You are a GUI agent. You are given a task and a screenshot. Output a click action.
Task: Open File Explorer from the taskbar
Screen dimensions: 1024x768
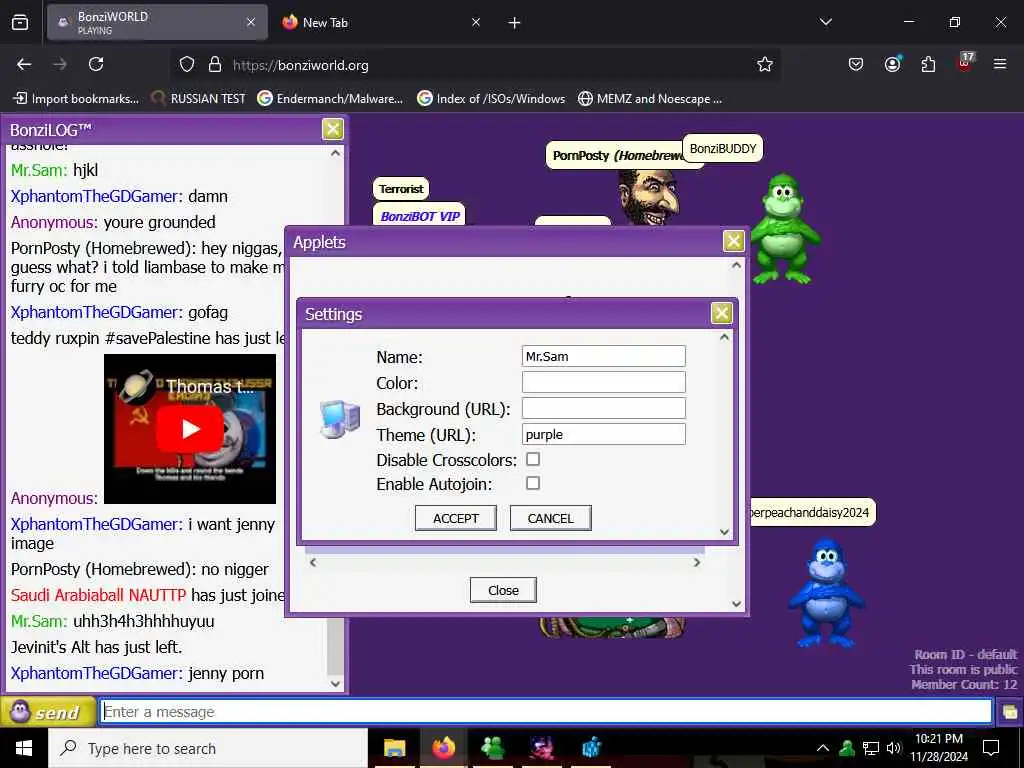(394, 747)
